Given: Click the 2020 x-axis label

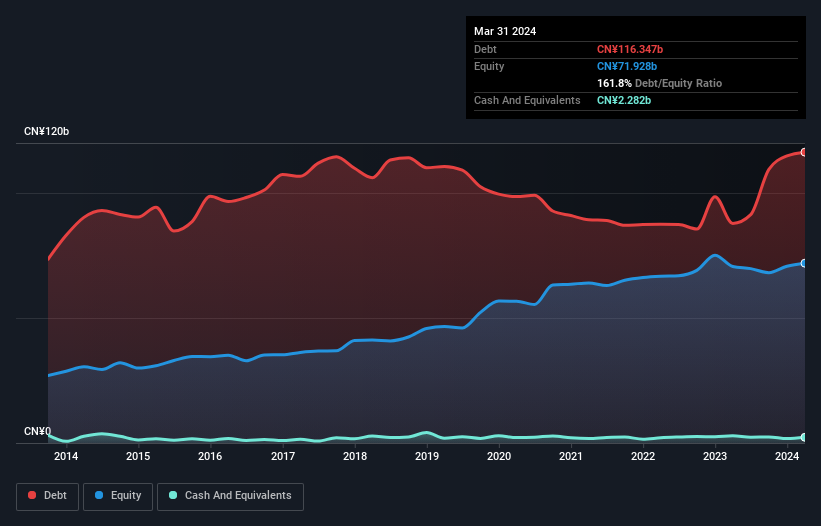Looking at the screenshot, I should coord(499,456).
